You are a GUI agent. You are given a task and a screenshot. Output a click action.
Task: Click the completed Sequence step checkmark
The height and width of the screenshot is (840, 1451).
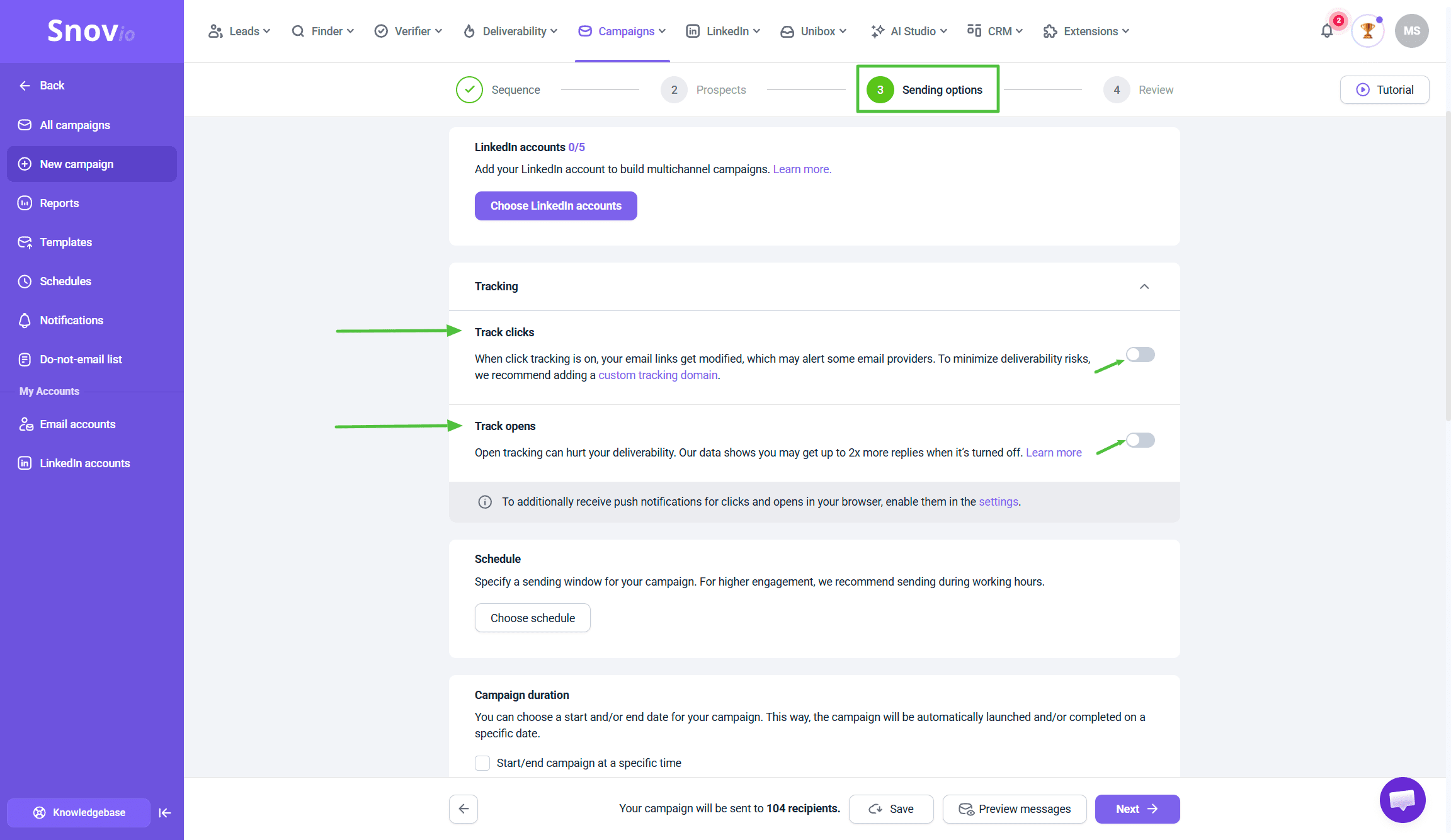pos(469,90)
